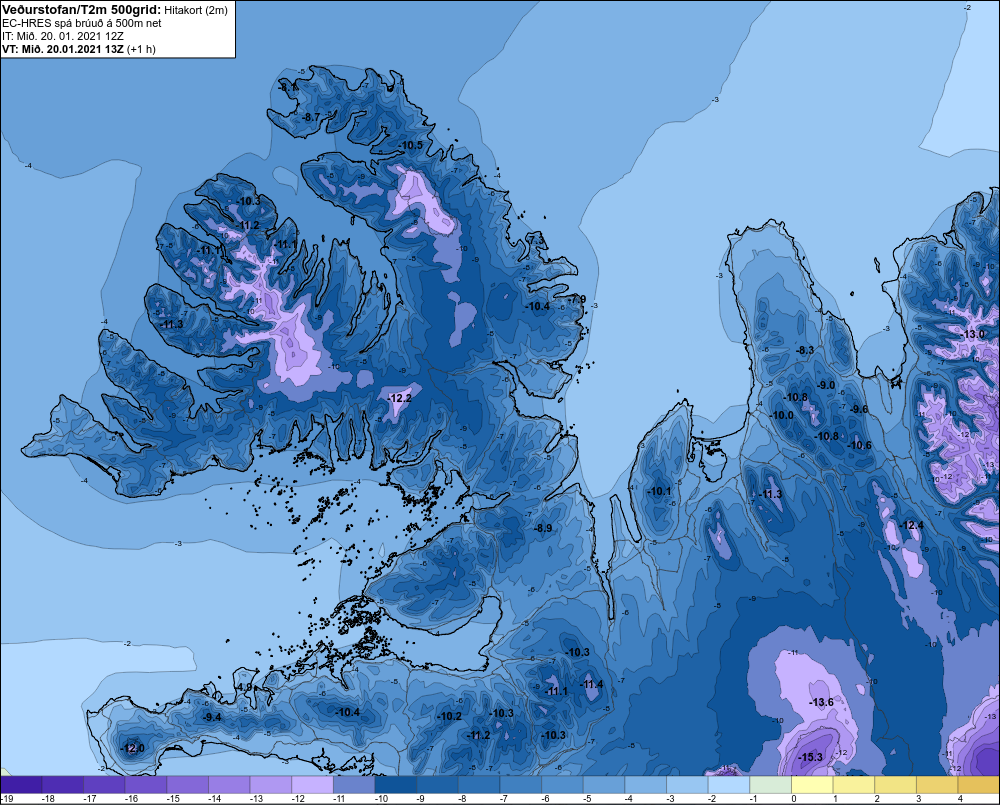Click the title 'Veðurstofan/T2m 500grid: Hitakort (2m)'

115,10
